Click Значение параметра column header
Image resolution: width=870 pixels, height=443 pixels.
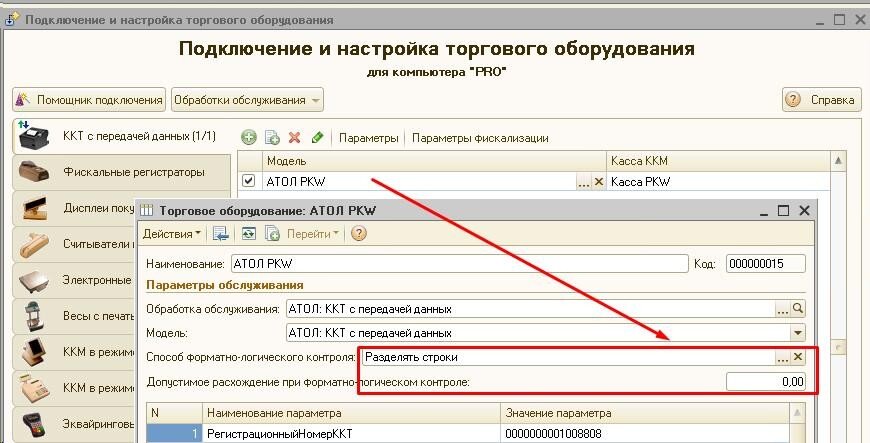click(x=645, y=413)
